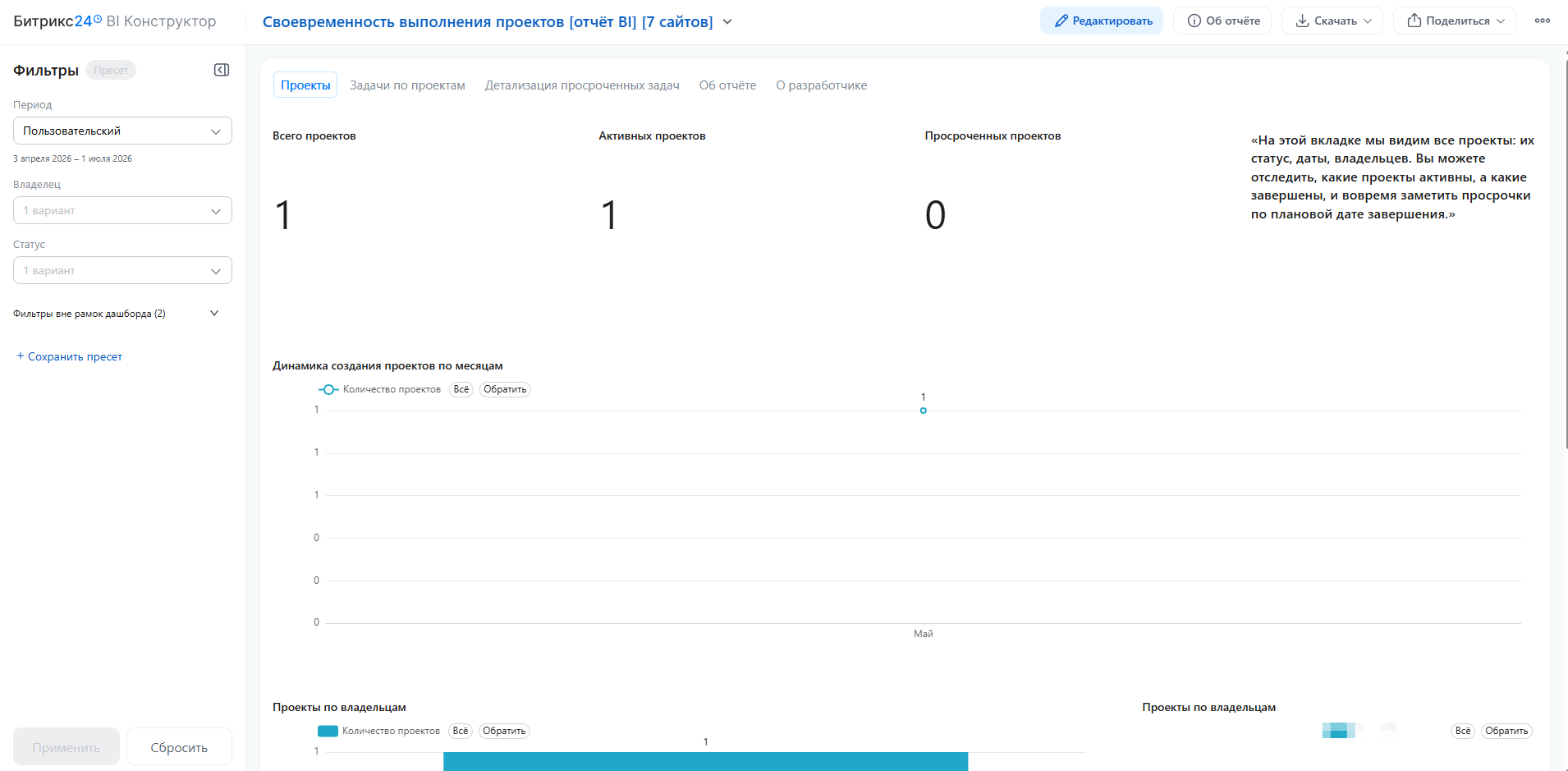
Task: Click the plus Сохранить пресет link
Action: [70, 356]
